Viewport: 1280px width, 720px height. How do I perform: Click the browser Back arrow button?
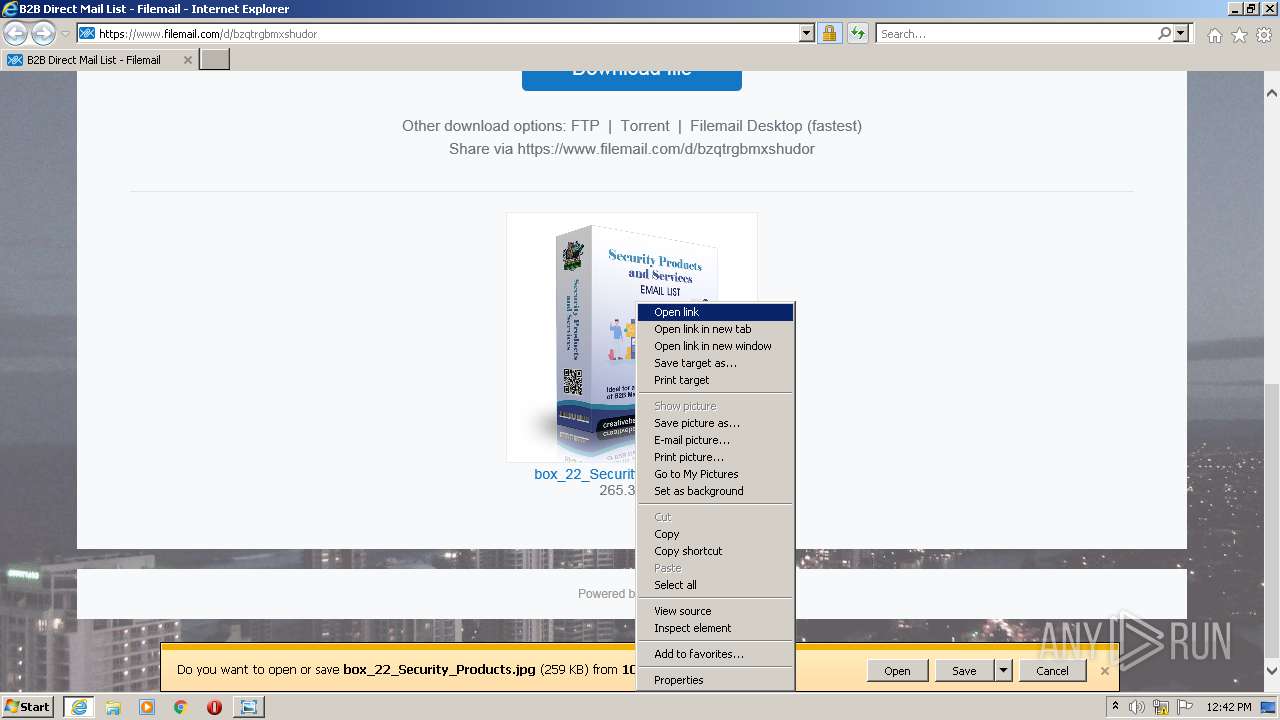(x=16, y=34)
